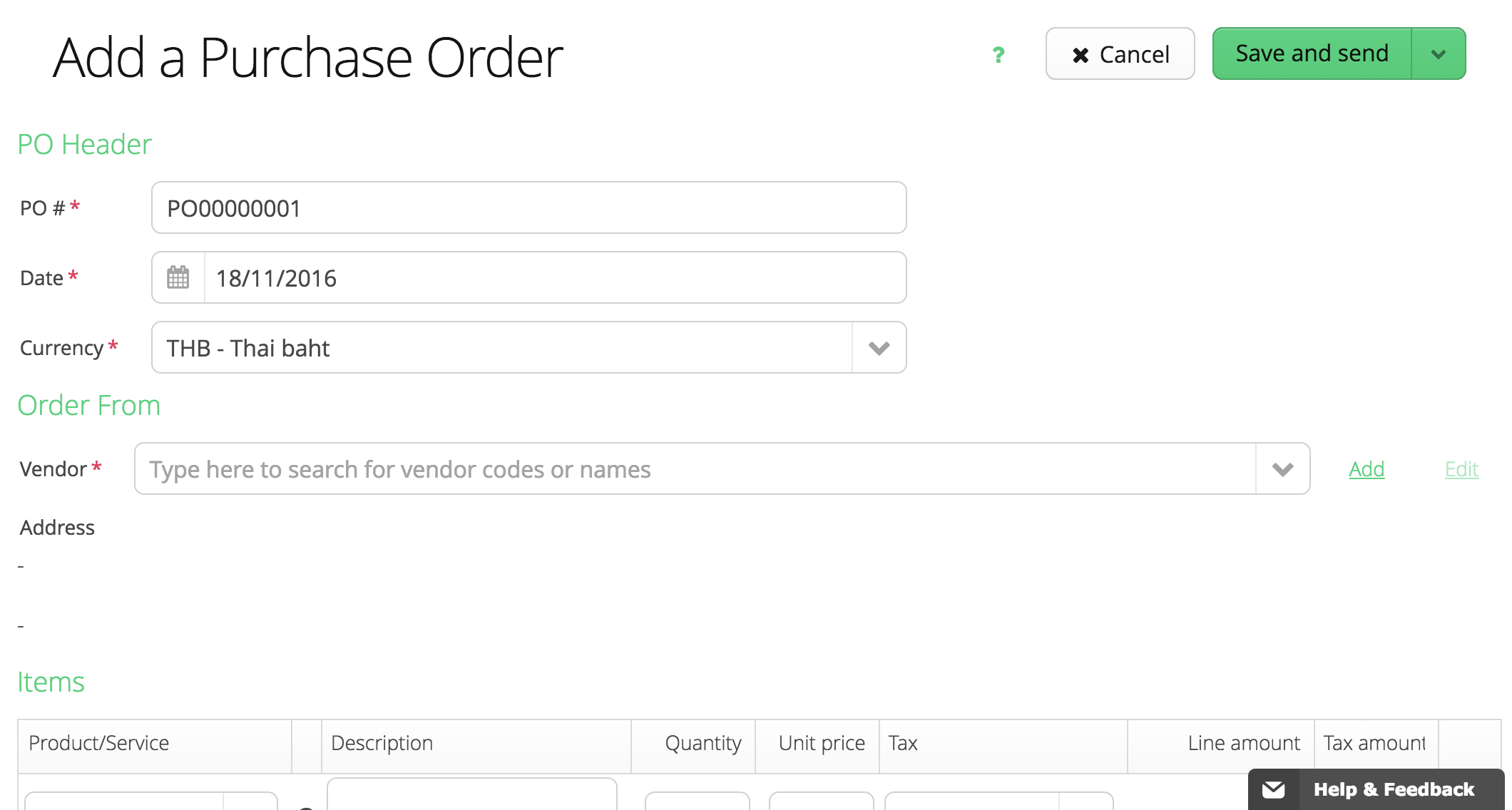This screenshot has height=810, width=1512.
Task: Click the green help question mark icon
Action: pyautogui.click(x=998, y=55)
